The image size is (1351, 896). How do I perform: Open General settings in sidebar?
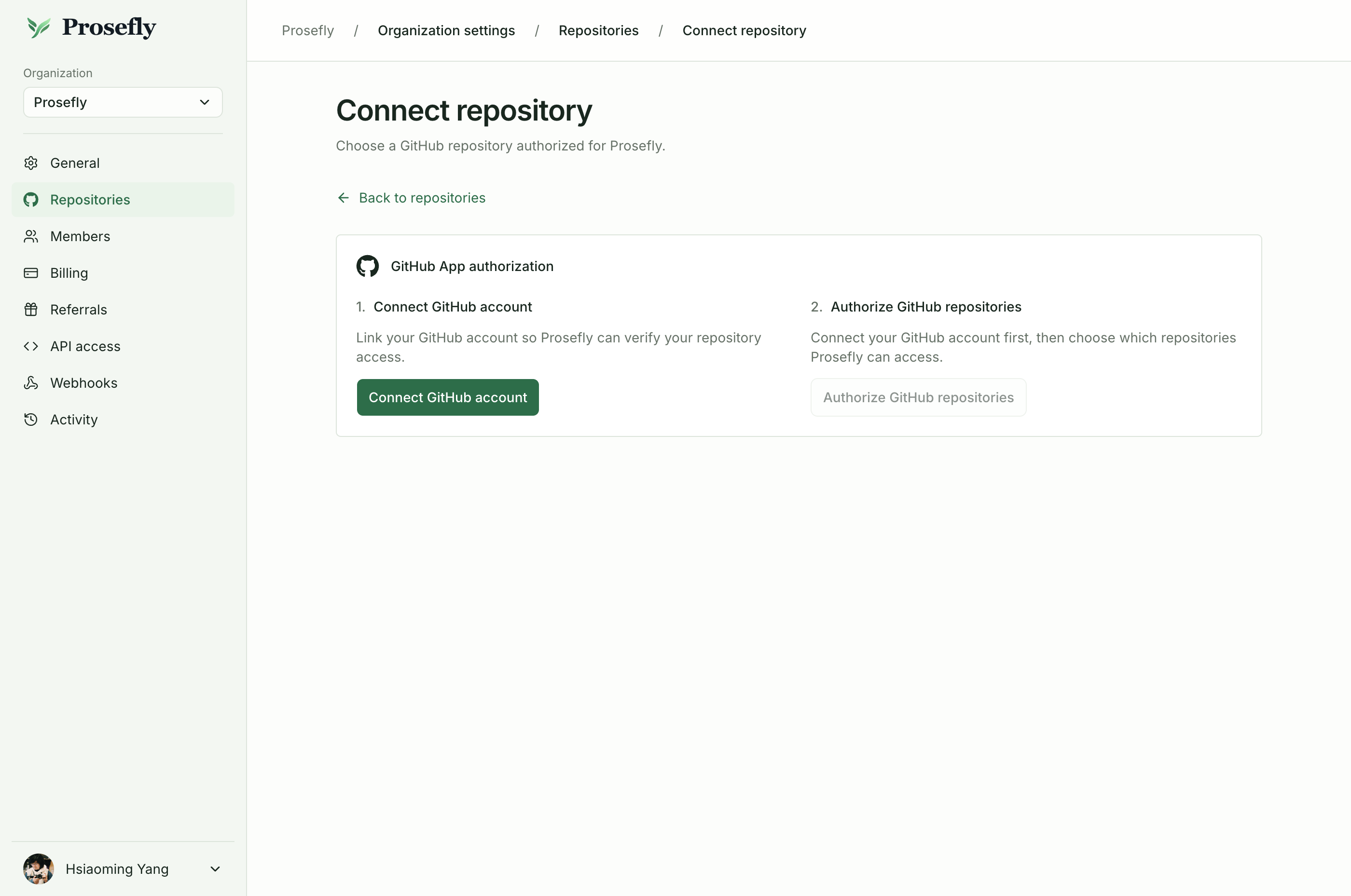pyautogui.click(x=123, y=163)
